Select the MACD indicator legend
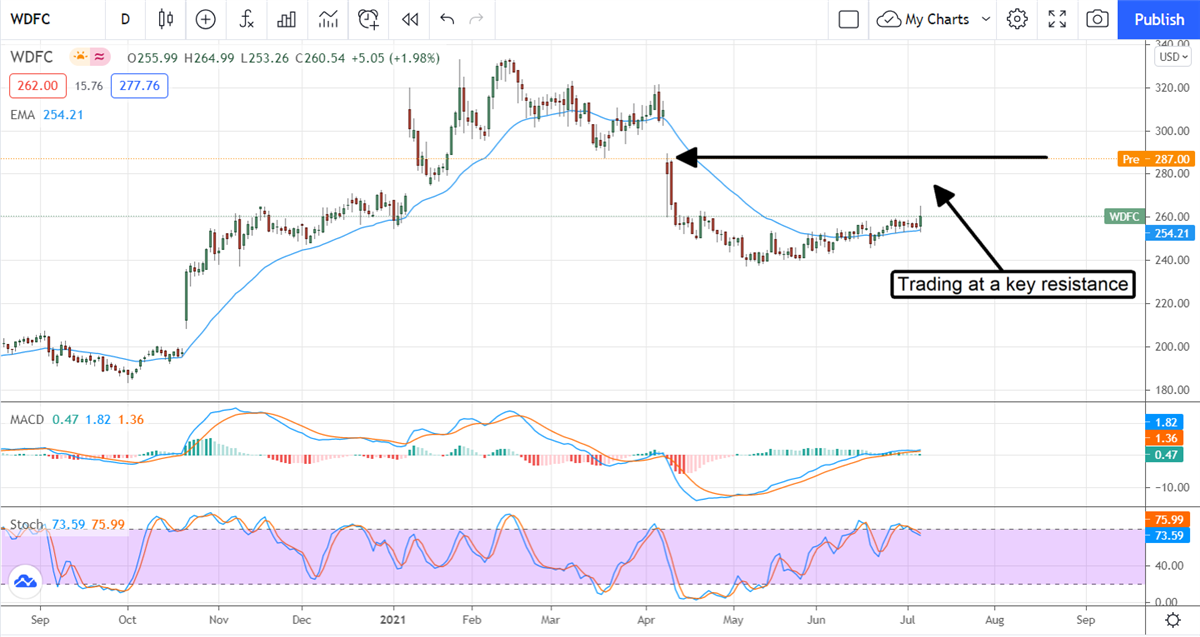Viewport: 1200px width, 637px height. click(x=78, y=419)
